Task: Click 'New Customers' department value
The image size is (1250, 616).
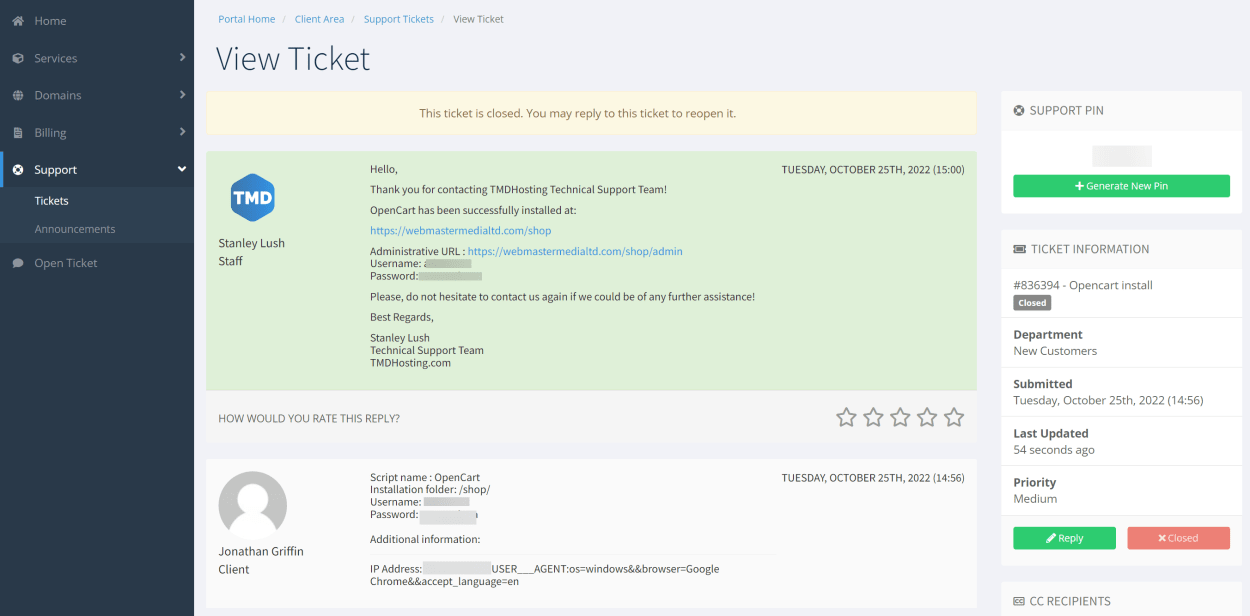Action: [x=1055, y=351]
